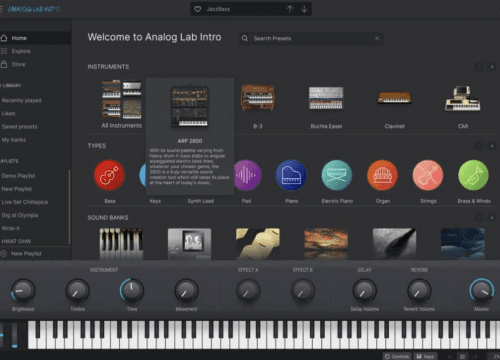Open the Home page in the sidebar
The height and width of the screenshot is (360, 500).
(35, 38)
